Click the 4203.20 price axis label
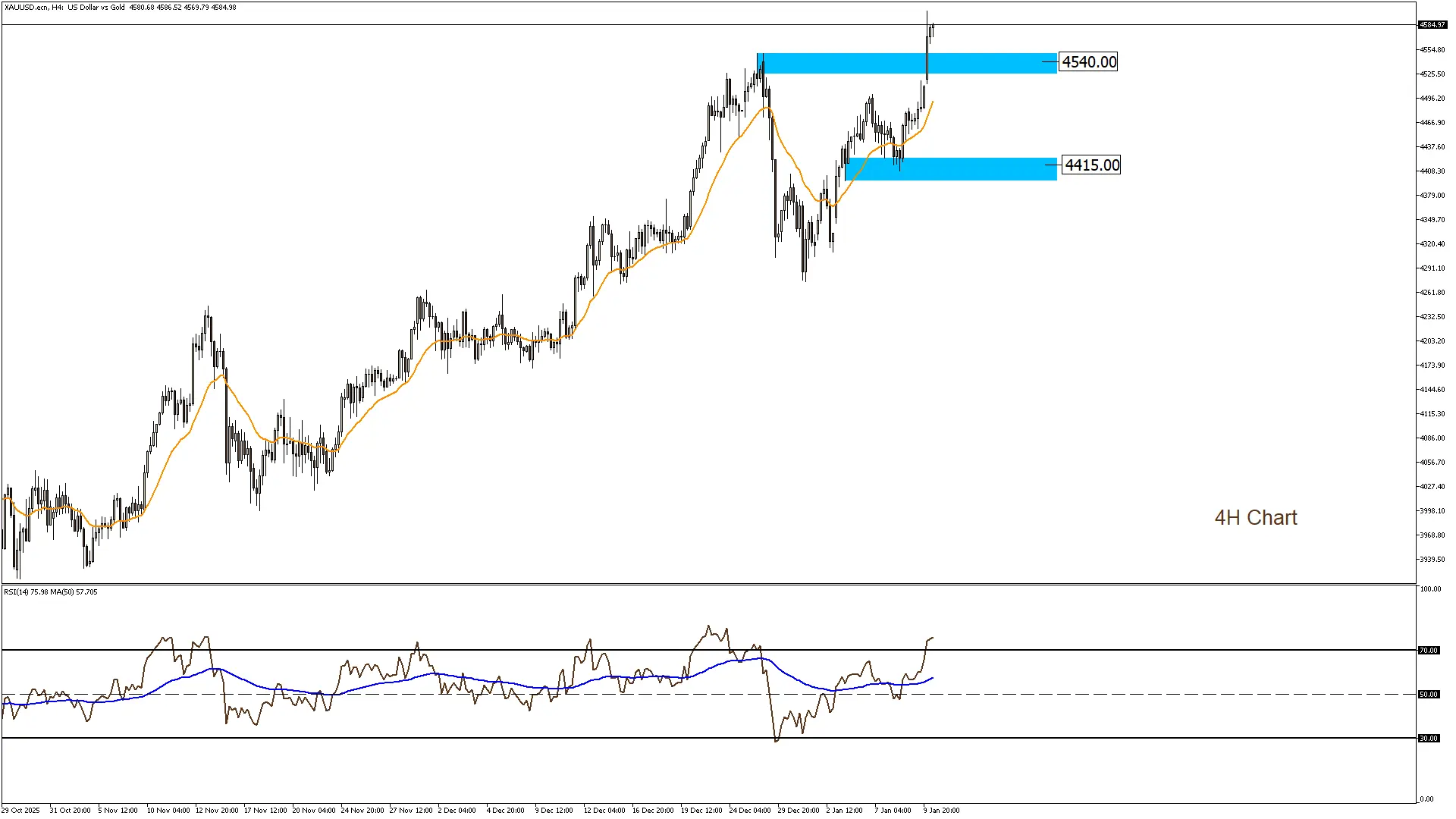The width and height of the screenshot is (1456, 819). pos(1432,341)
